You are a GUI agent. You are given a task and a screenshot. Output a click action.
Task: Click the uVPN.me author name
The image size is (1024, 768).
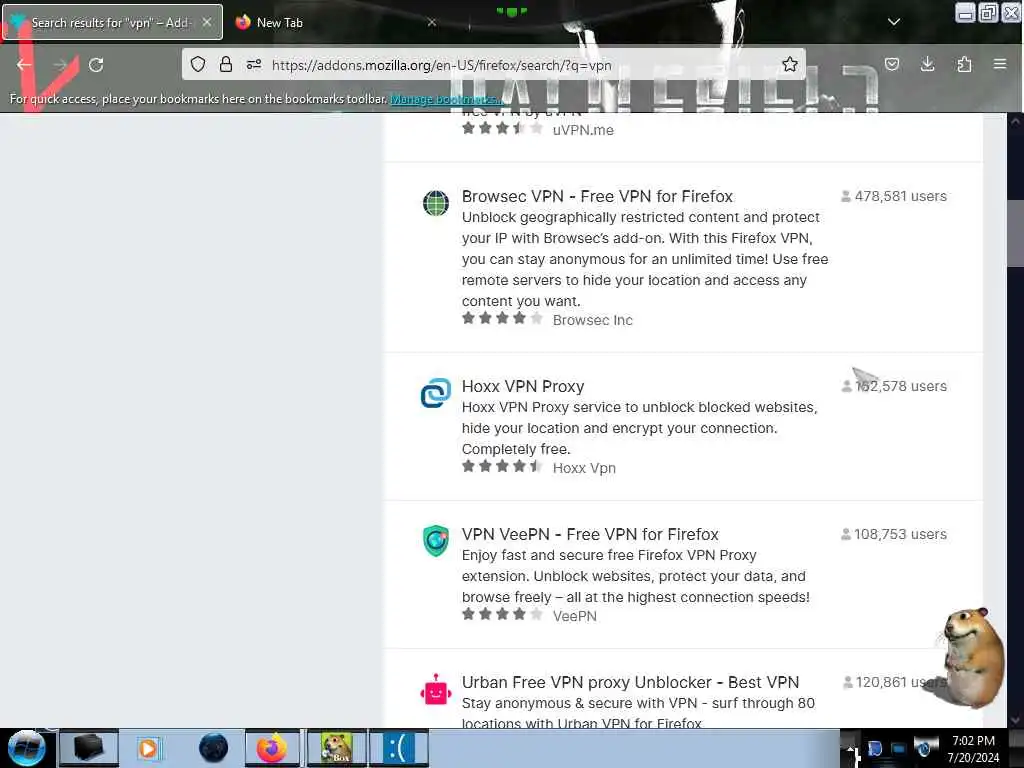[x=583, y=130]
